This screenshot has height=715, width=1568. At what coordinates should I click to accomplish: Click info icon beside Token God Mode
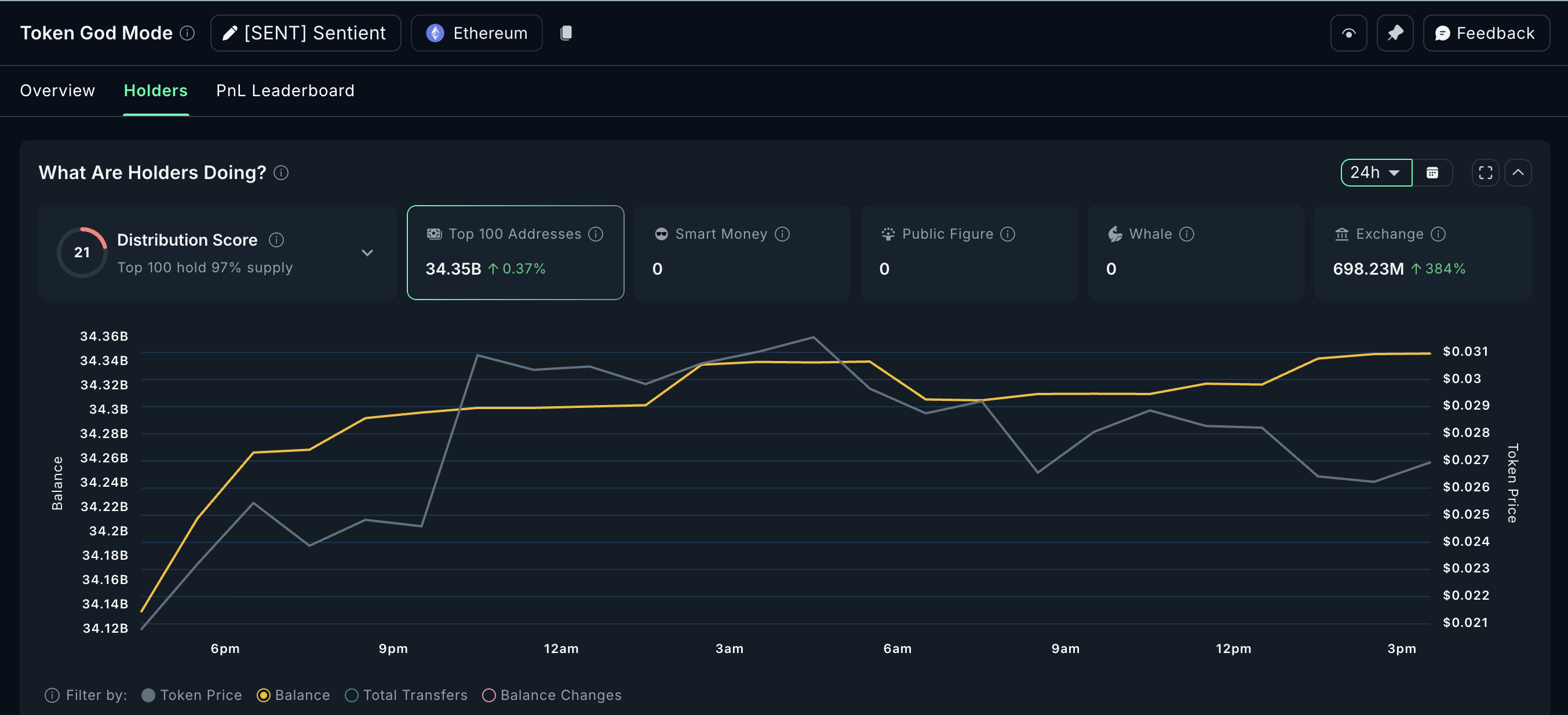(x=188, y=33)
